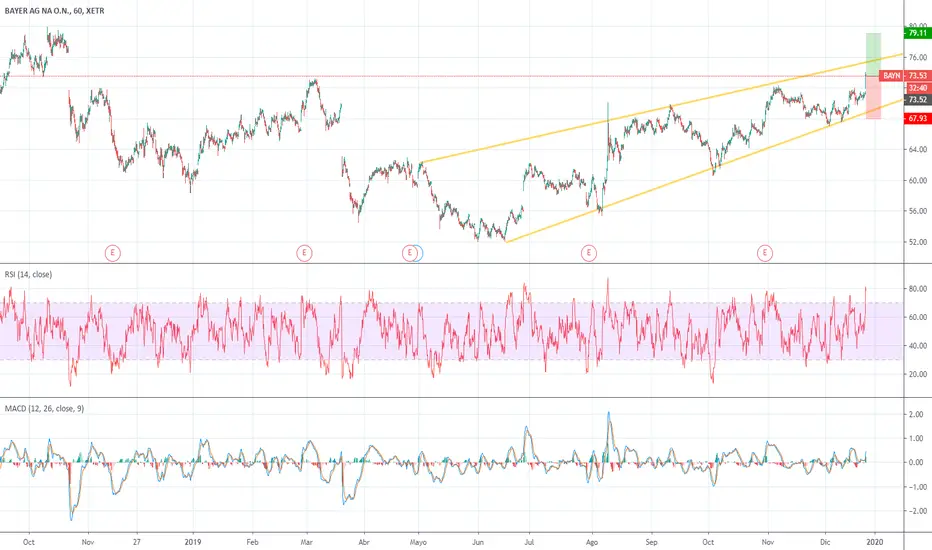This screenshot has width=932, height=550.
Task: Click the 2020 label on the time axis
Action: point(873,542)
